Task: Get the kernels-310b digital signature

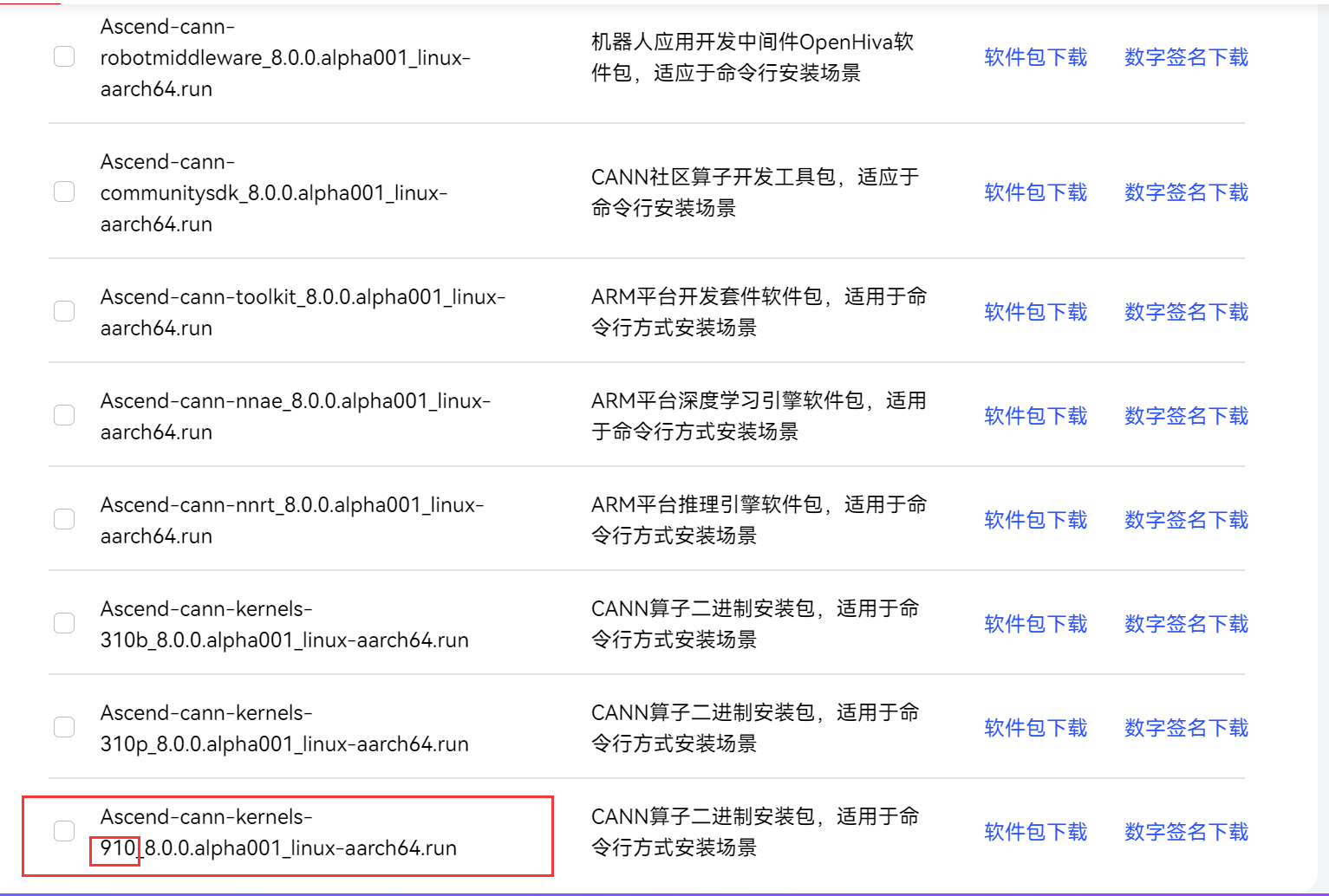Action: 1187,624
